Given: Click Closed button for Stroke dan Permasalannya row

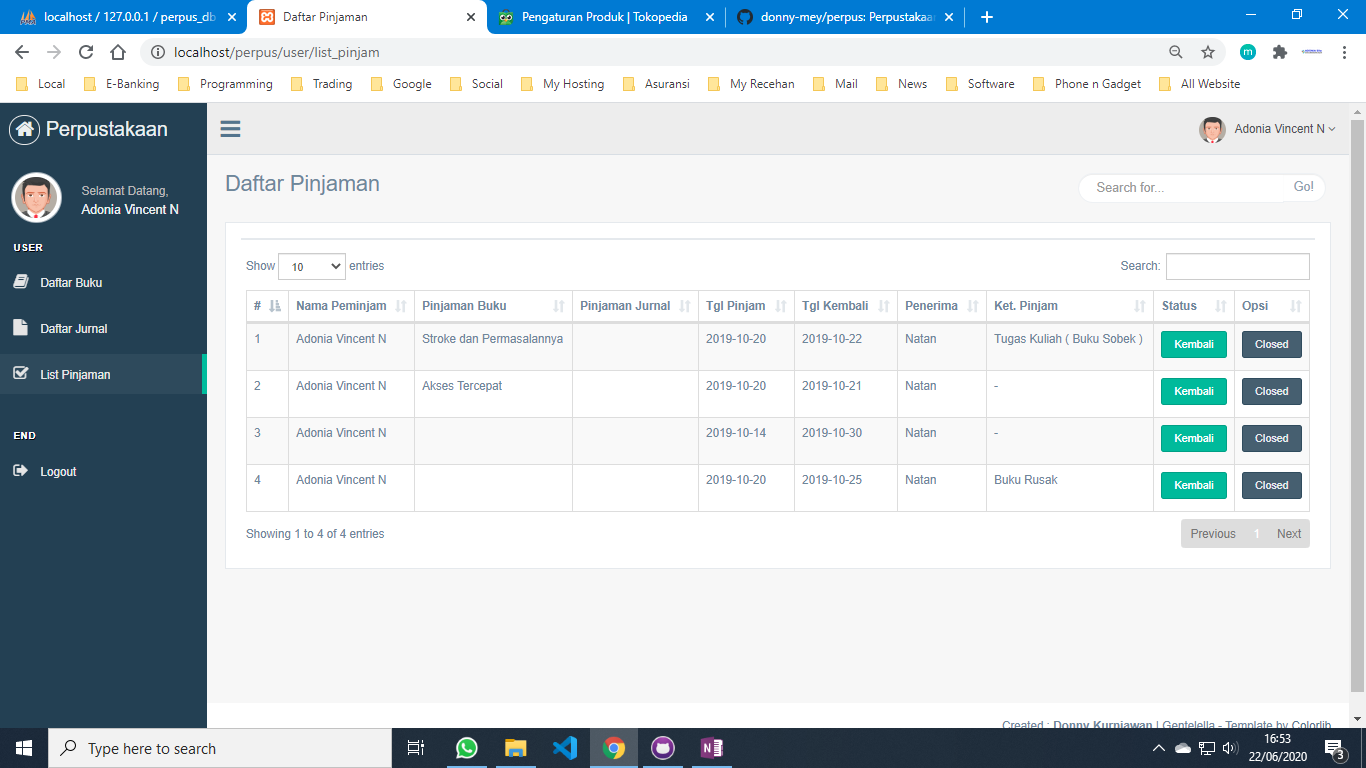Looking at the screenshot, I should point(1271,344).
